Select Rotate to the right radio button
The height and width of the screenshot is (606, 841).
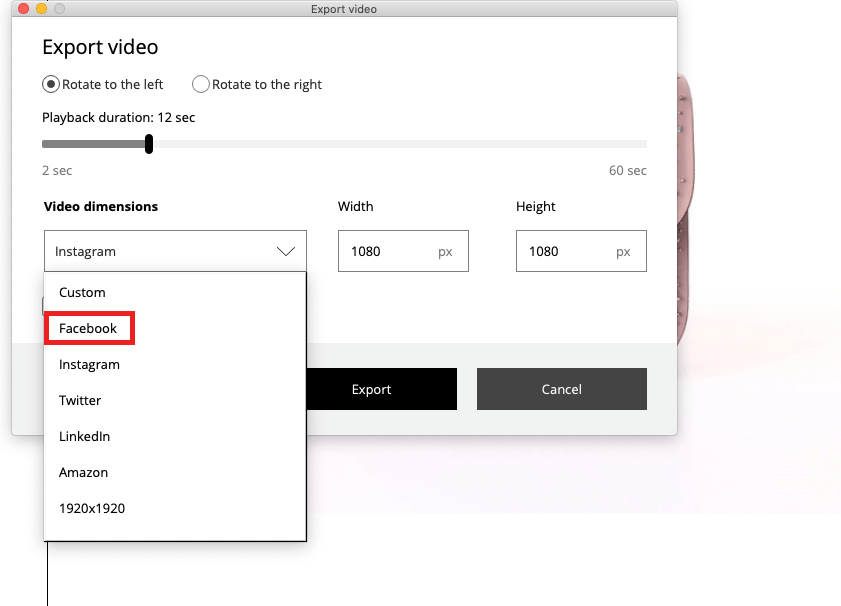tap(201, 84)
